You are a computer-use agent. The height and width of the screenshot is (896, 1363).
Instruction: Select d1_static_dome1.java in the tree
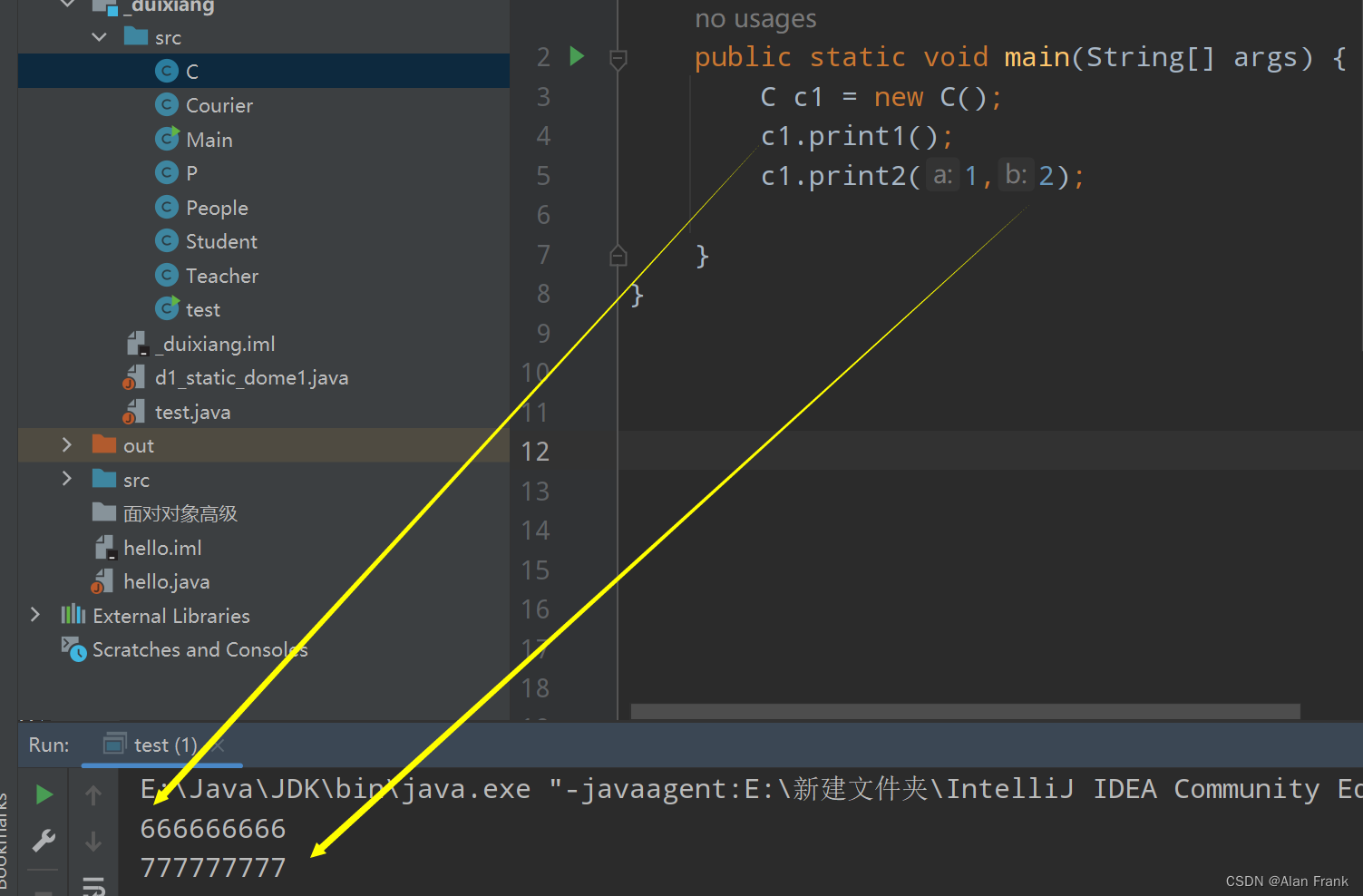(x=251, y=377)
